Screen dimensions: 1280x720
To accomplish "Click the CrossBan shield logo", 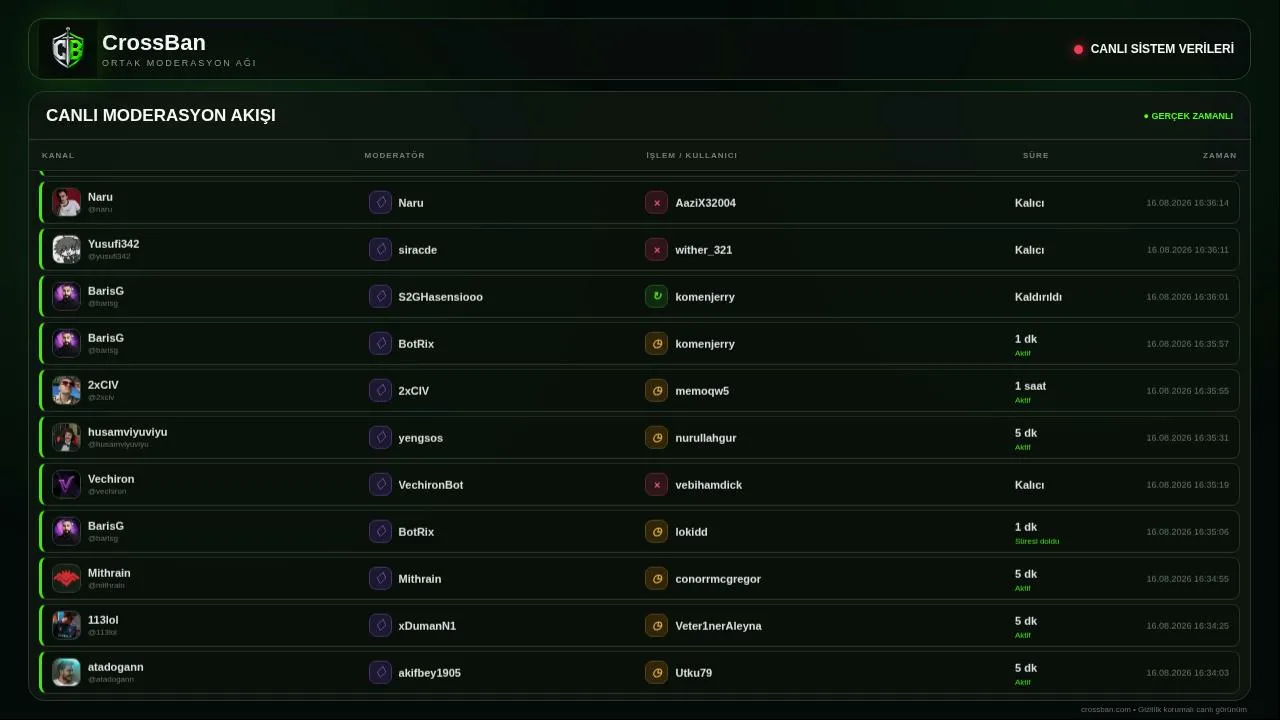I will (68, 49).
